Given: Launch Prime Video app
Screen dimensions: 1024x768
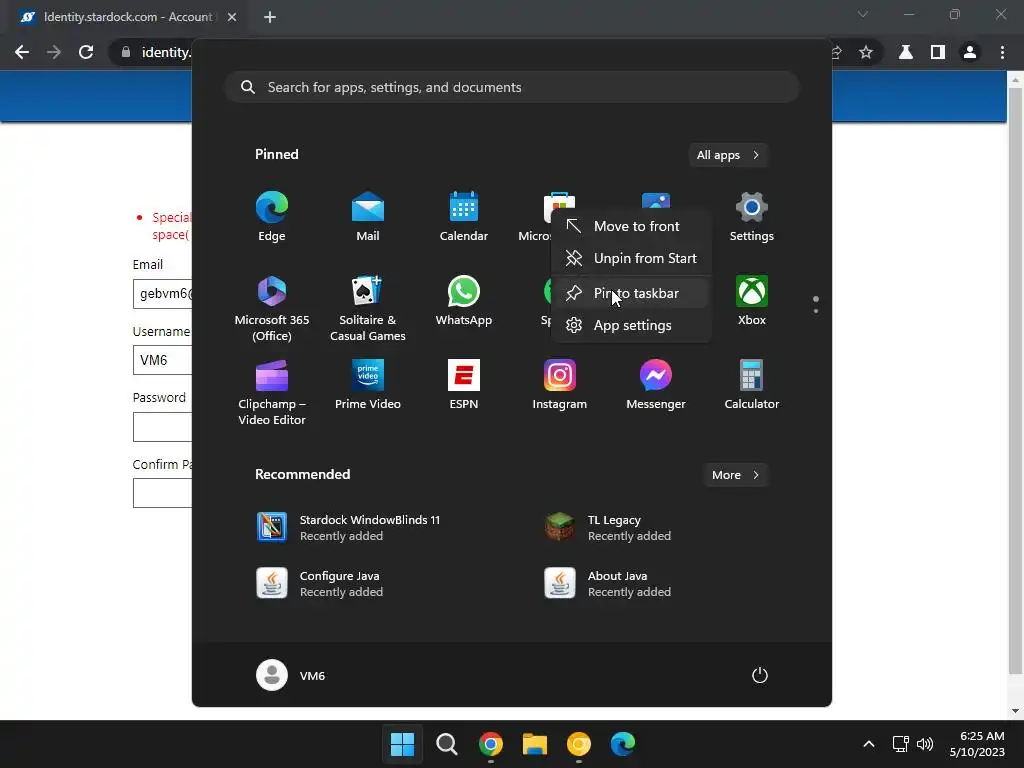Looking at the screenshot, I should click(x=368, y=385).
